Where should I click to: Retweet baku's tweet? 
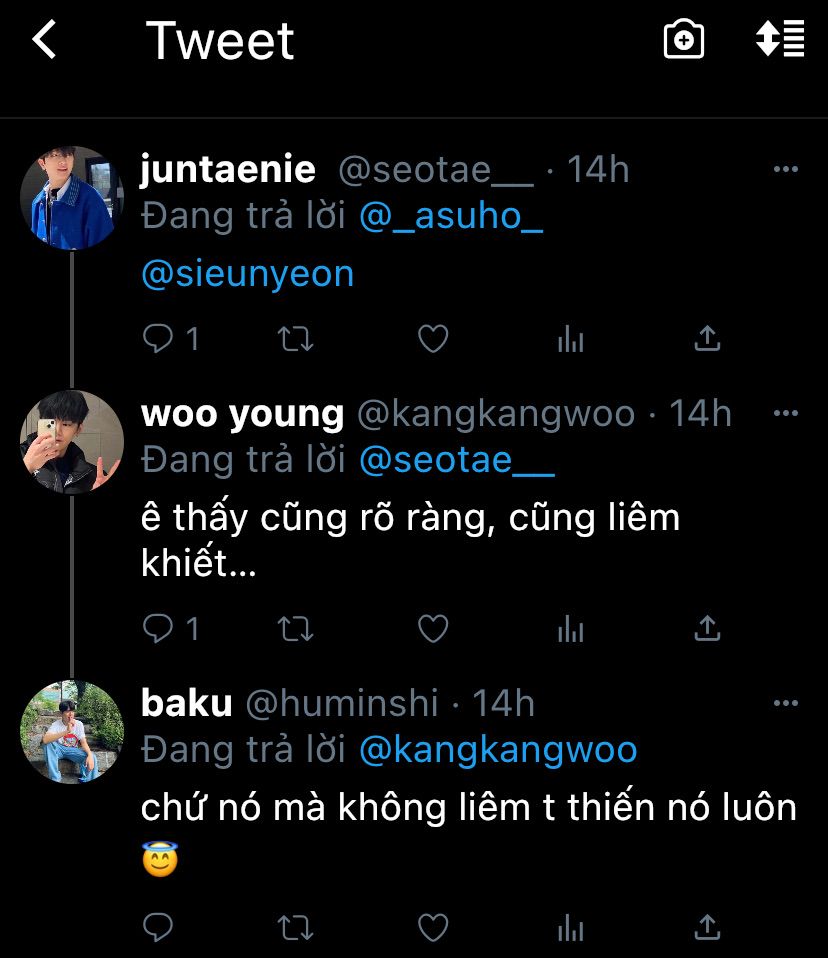pos(295,927)
